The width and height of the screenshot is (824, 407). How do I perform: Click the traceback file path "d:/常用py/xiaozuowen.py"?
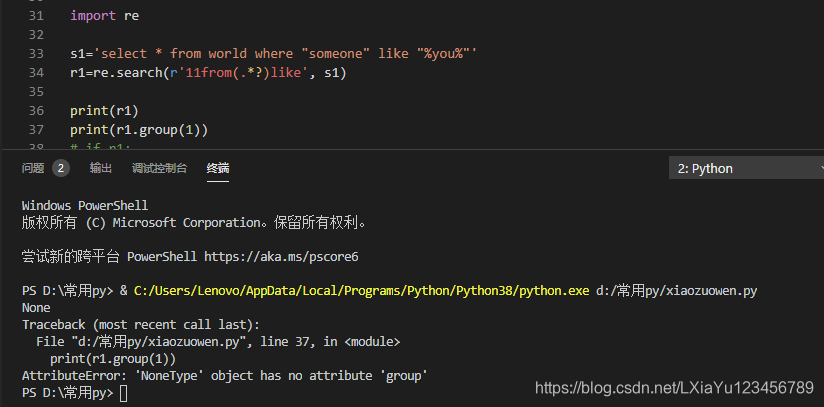click(x=159, y=342)
